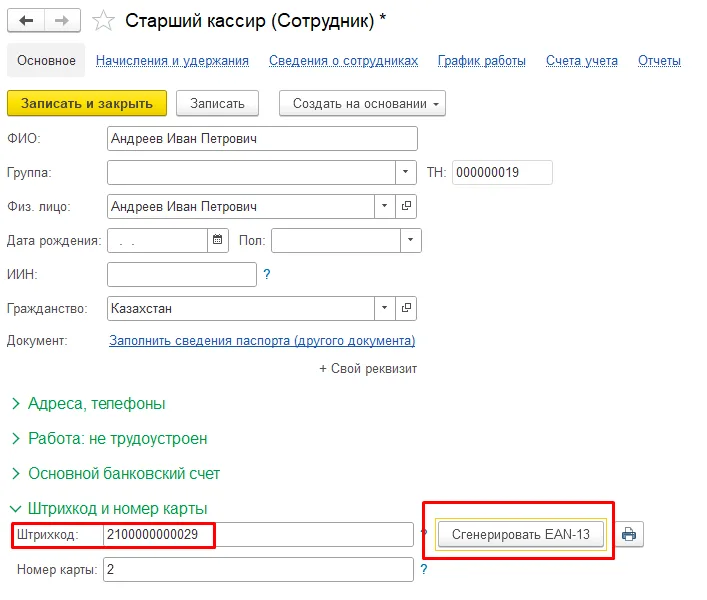The image size is (707, 600).
Task: Click into the Гражданство field with Казахстан
Action: (241, 308)
